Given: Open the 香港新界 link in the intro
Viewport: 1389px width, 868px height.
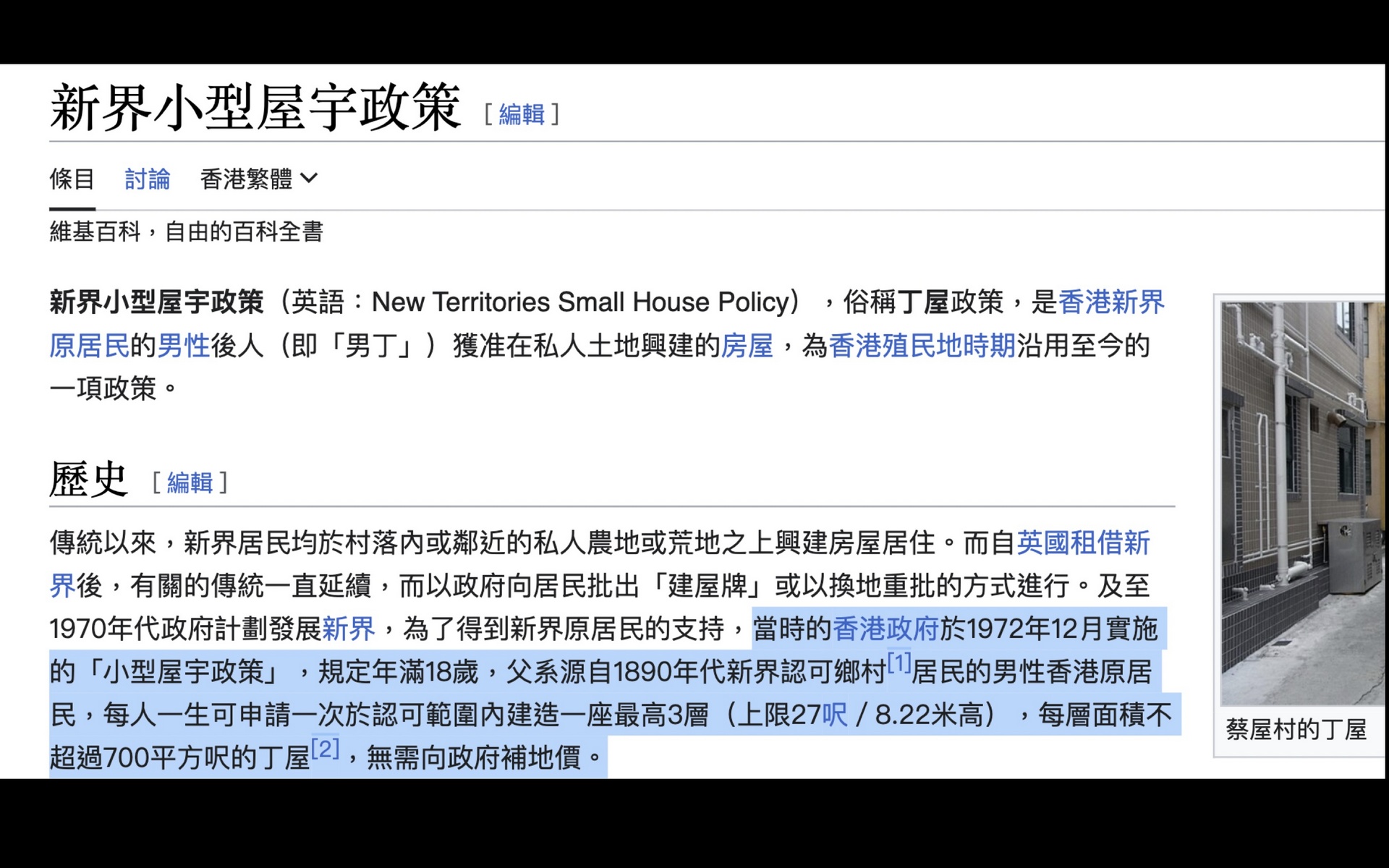Looking at the screenshot, I should point(1110,302).
